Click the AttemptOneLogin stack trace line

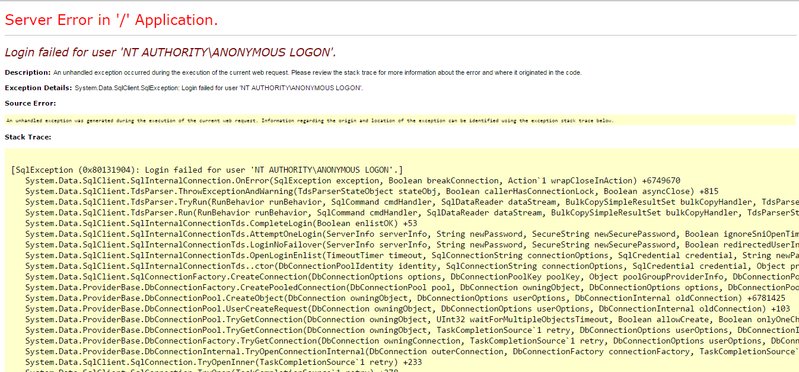coord(412,234)
